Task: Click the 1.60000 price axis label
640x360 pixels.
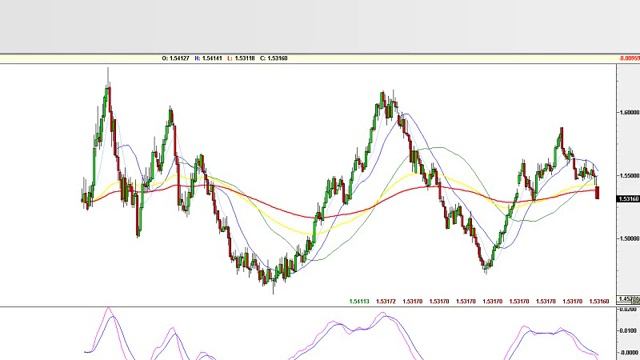Action: click(x=629, y=112)
